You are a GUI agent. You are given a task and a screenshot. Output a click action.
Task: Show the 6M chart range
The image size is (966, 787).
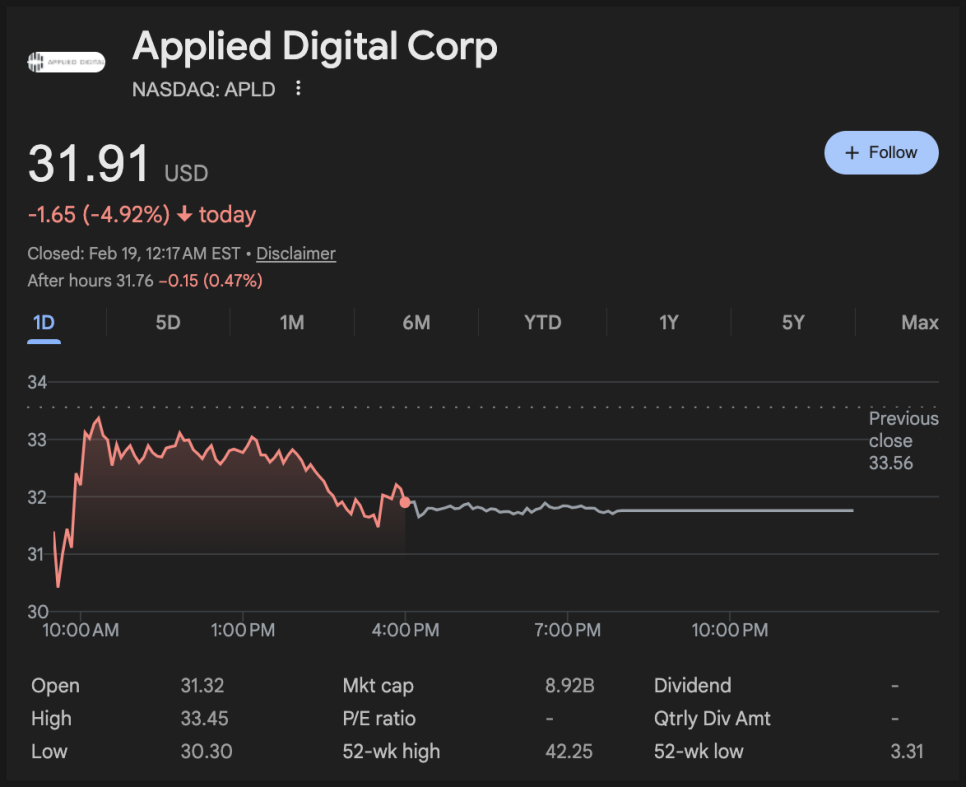(416, 323)
